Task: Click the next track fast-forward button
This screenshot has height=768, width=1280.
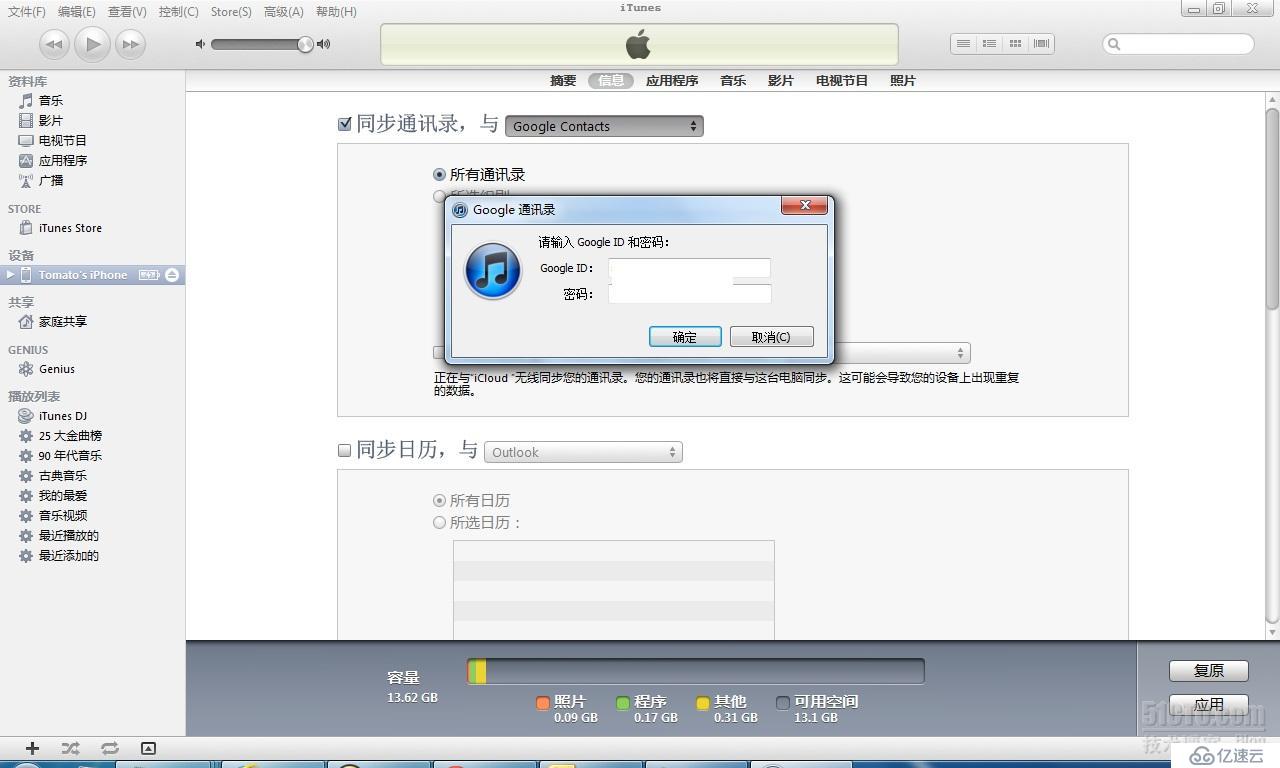Action: (130, 44)
